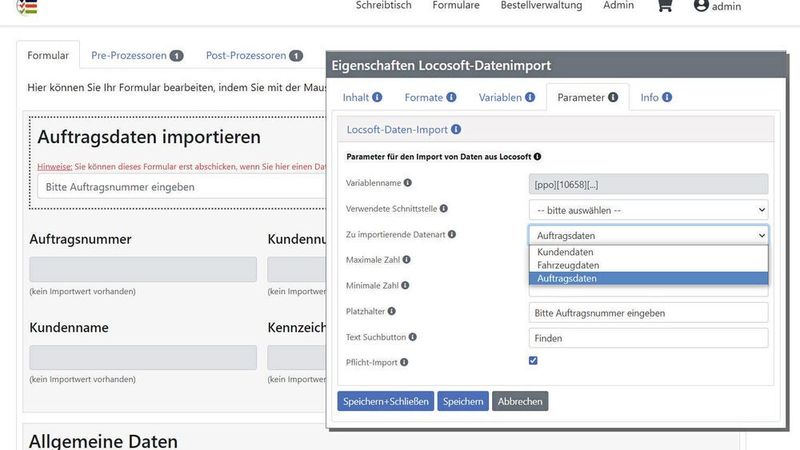Click the admin account label
800x450 pixels.
pos(727,7)
